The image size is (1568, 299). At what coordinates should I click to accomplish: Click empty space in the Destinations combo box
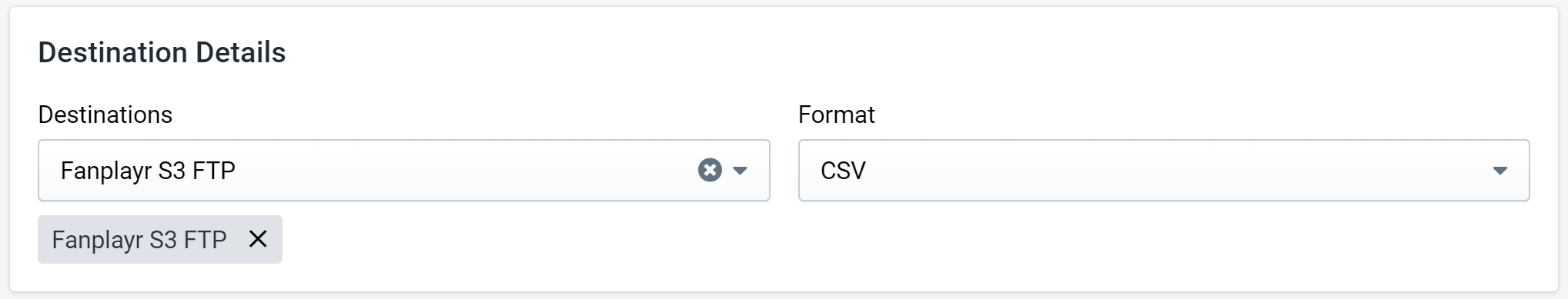tap(462, 170)
